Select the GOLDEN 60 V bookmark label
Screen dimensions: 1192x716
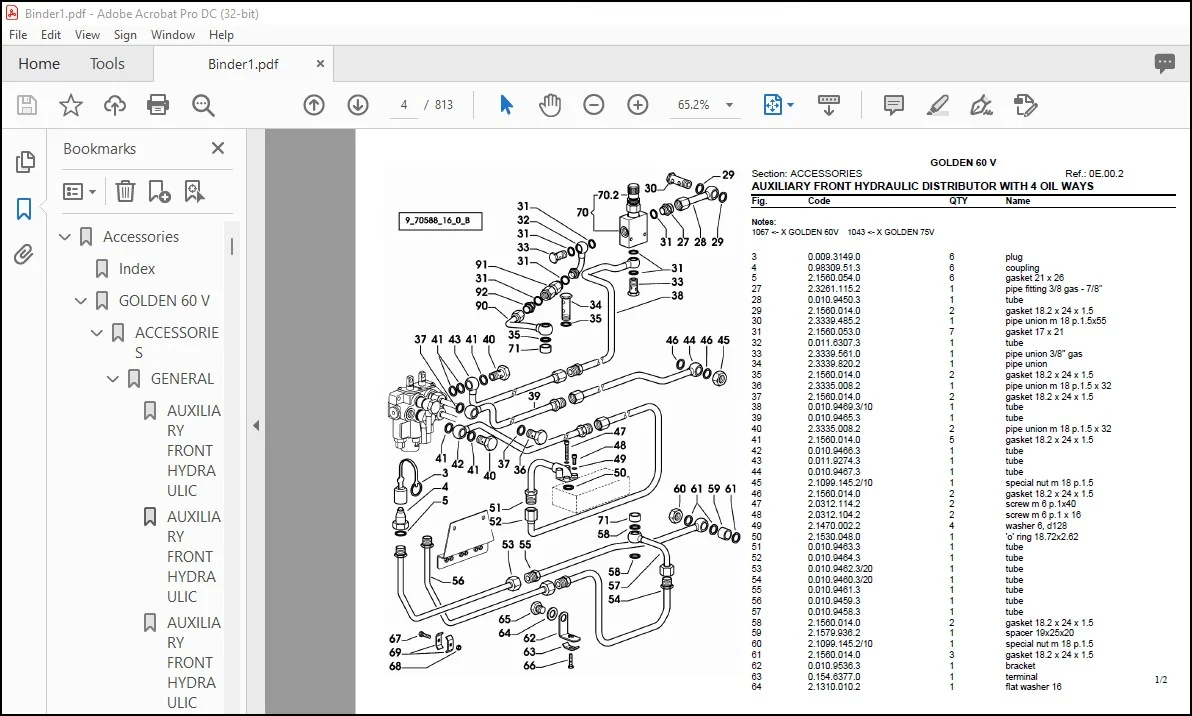[x=164, y=301]
